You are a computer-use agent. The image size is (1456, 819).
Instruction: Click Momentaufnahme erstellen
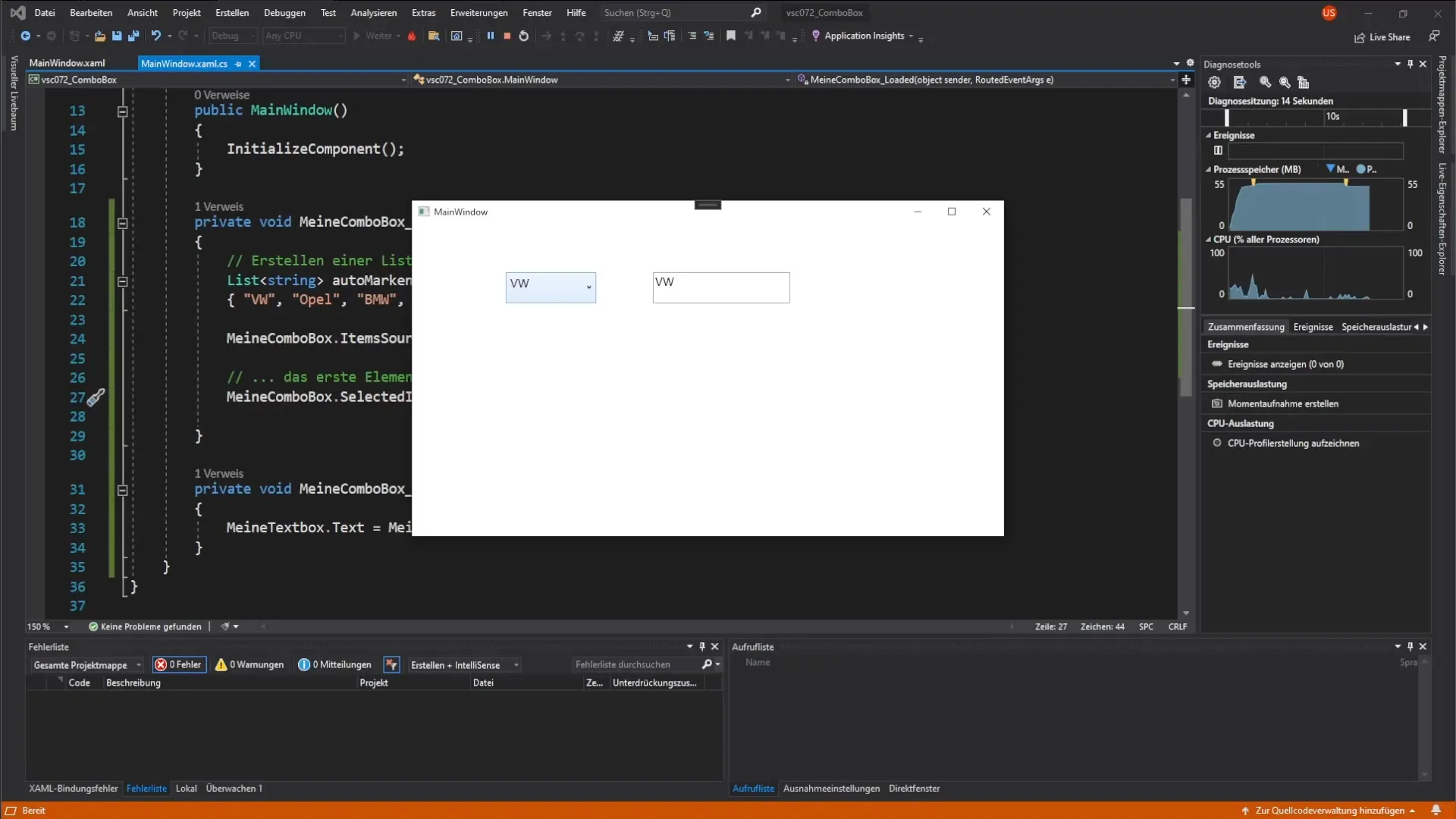[x=1282, y=403]
